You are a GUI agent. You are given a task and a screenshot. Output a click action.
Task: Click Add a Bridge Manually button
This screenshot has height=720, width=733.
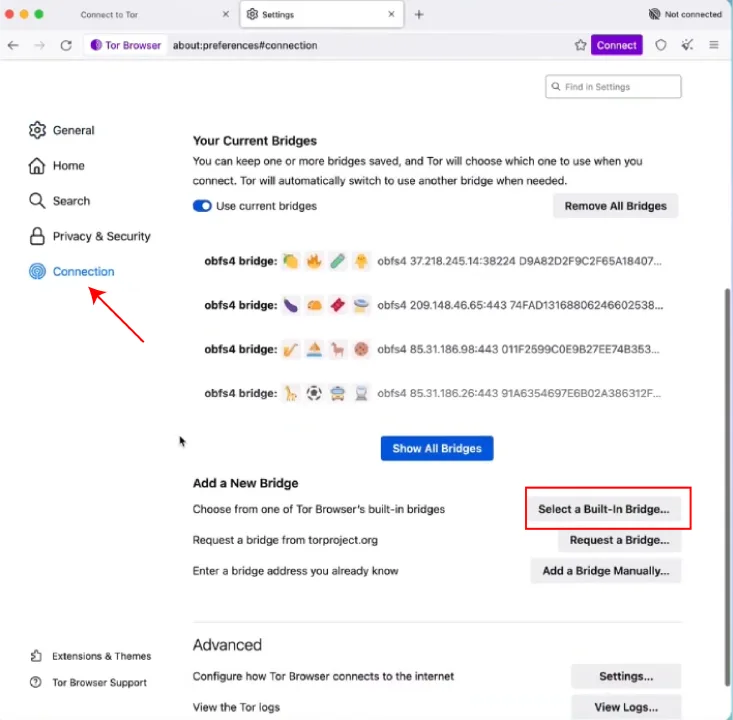pos(605,571)
